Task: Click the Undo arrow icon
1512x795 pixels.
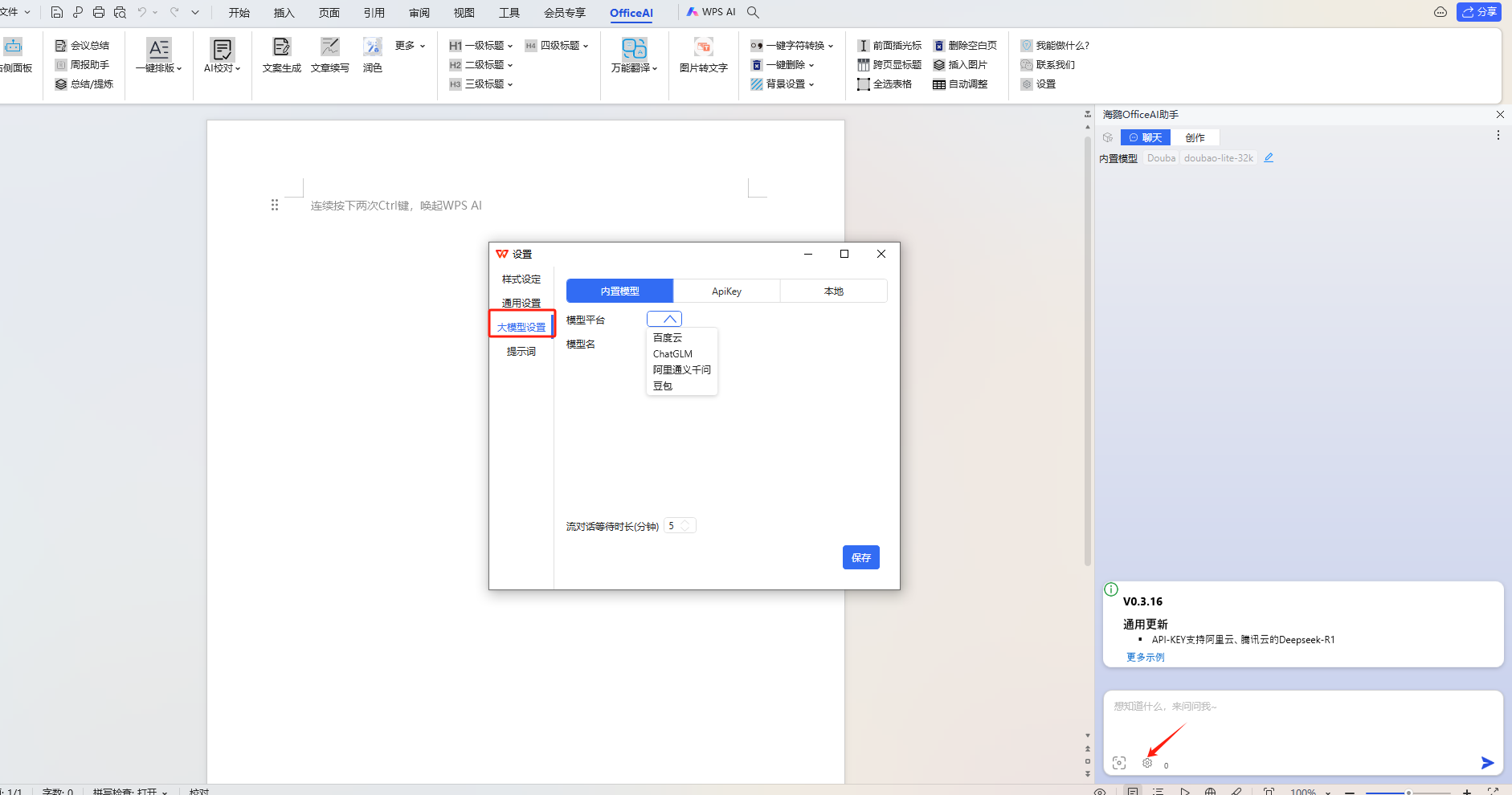Action: click(x=142, y=12)
